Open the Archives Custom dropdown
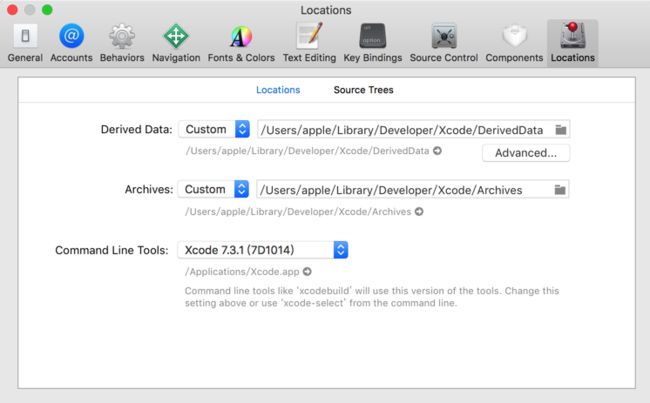This screenshot has width=650, height=403. click(x=213, y=189)
